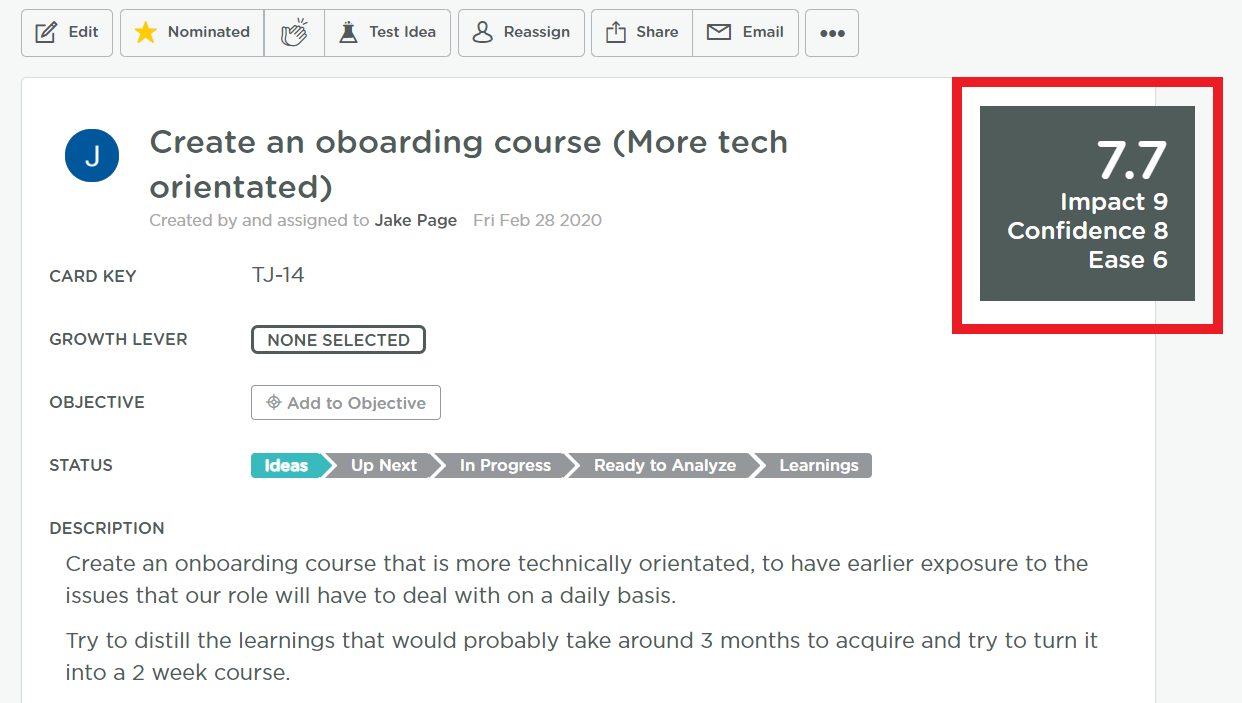Click the 7.7 ICE score number
1242x703 pixels.
pyautogui.click(x=1131, y=160)
